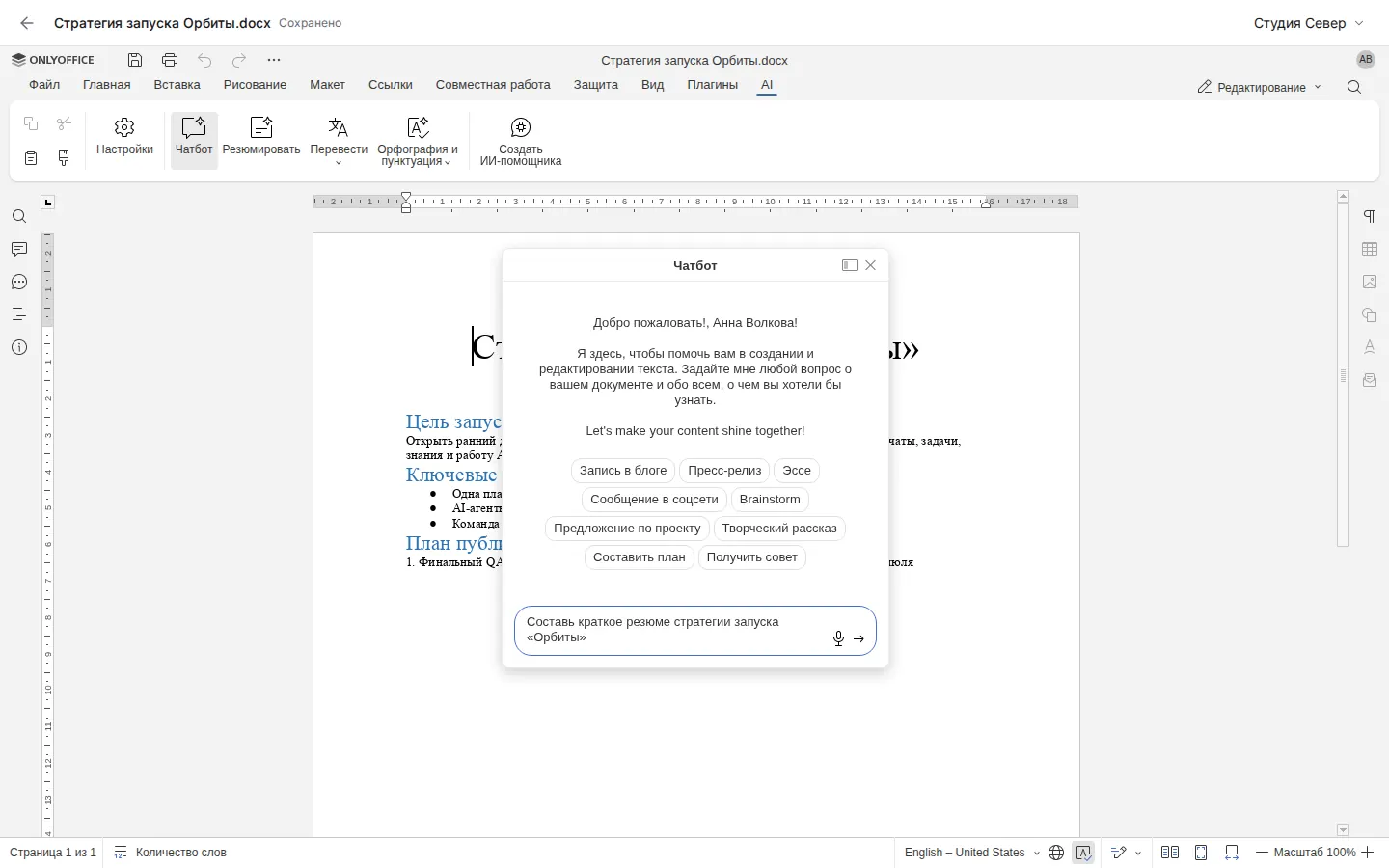The image size is (1389, 868).
Task: Open shape settings in right sidebar
Action: click(1370, 315)
